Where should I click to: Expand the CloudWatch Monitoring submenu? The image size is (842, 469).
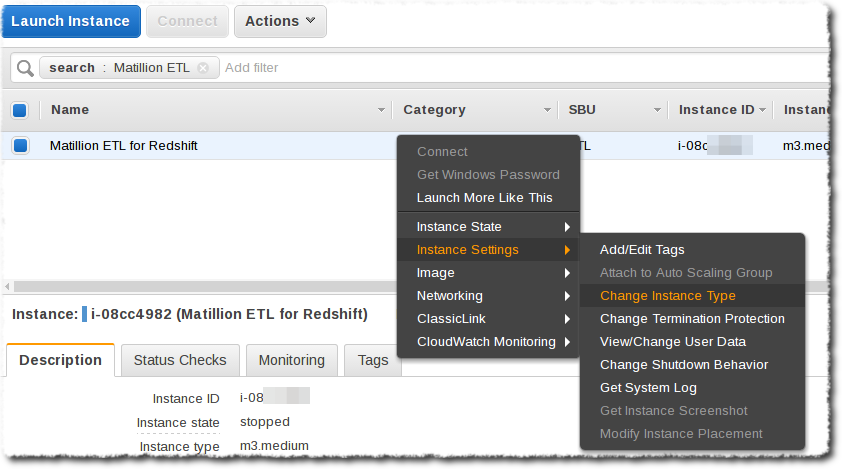[x=488, y=342]
